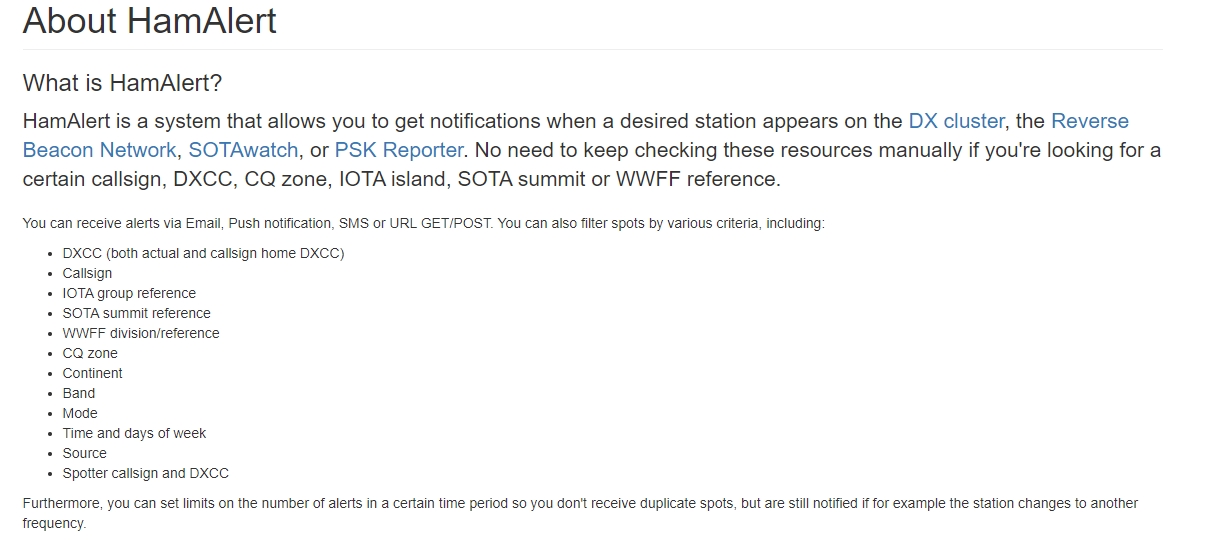Click the Band list item
The width and height of the screenshot is (1232, 540).
[x=79, y=393]
